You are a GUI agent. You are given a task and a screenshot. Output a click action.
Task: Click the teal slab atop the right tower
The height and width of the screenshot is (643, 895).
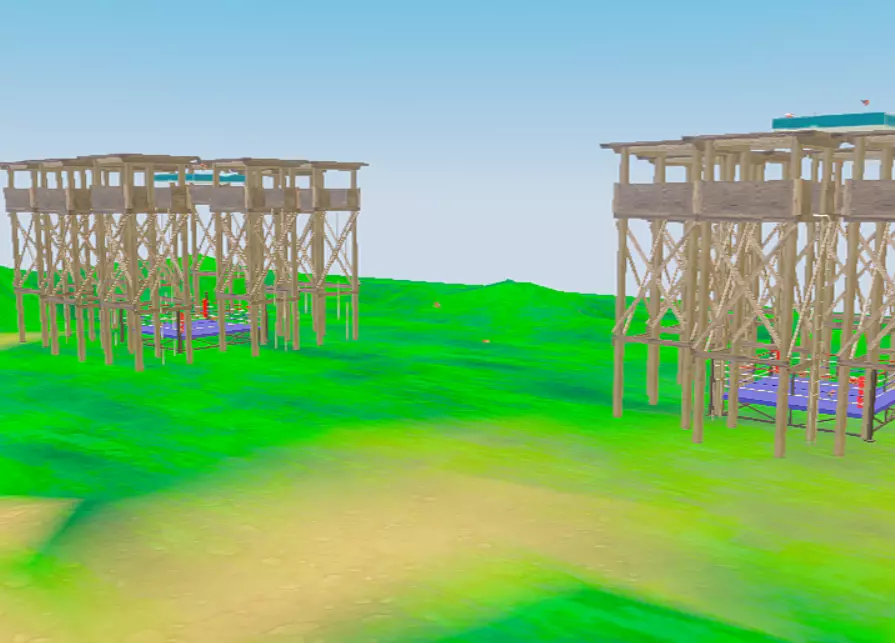click(833, 122)
